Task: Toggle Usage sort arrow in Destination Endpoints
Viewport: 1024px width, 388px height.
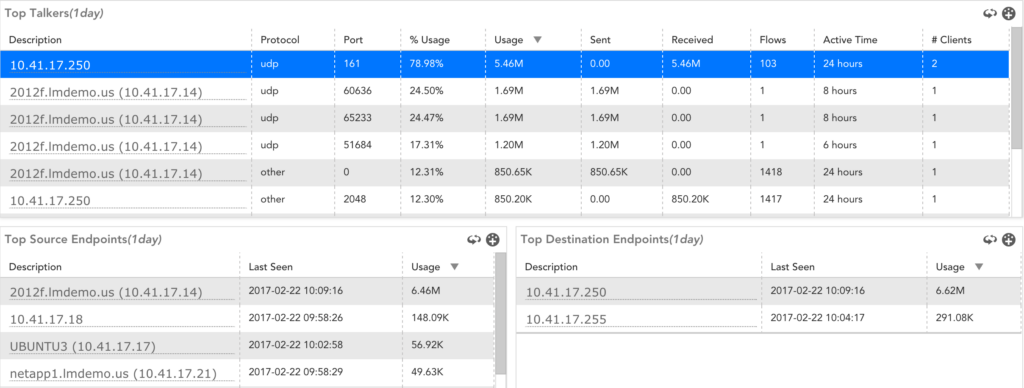Action: coord(978,267)
